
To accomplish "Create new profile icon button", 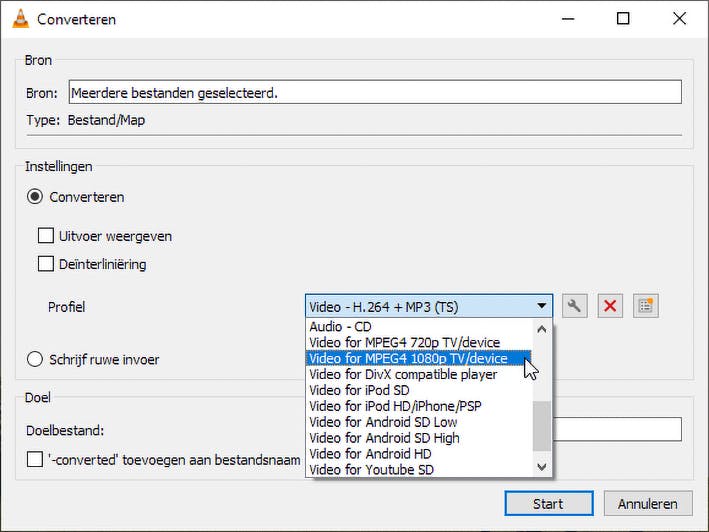I will tap(645, 306).
